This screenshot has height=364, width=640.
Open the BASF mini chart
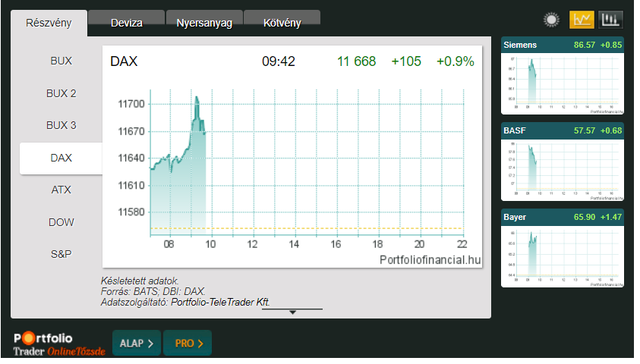(562, 162)
